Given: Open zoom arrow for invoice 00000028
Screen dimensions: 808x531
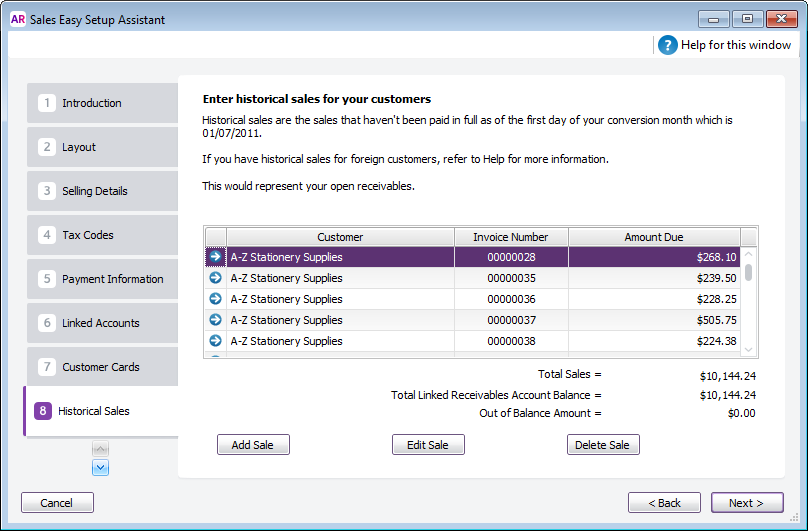Looking at the screenshot, I should click(215, 256).
